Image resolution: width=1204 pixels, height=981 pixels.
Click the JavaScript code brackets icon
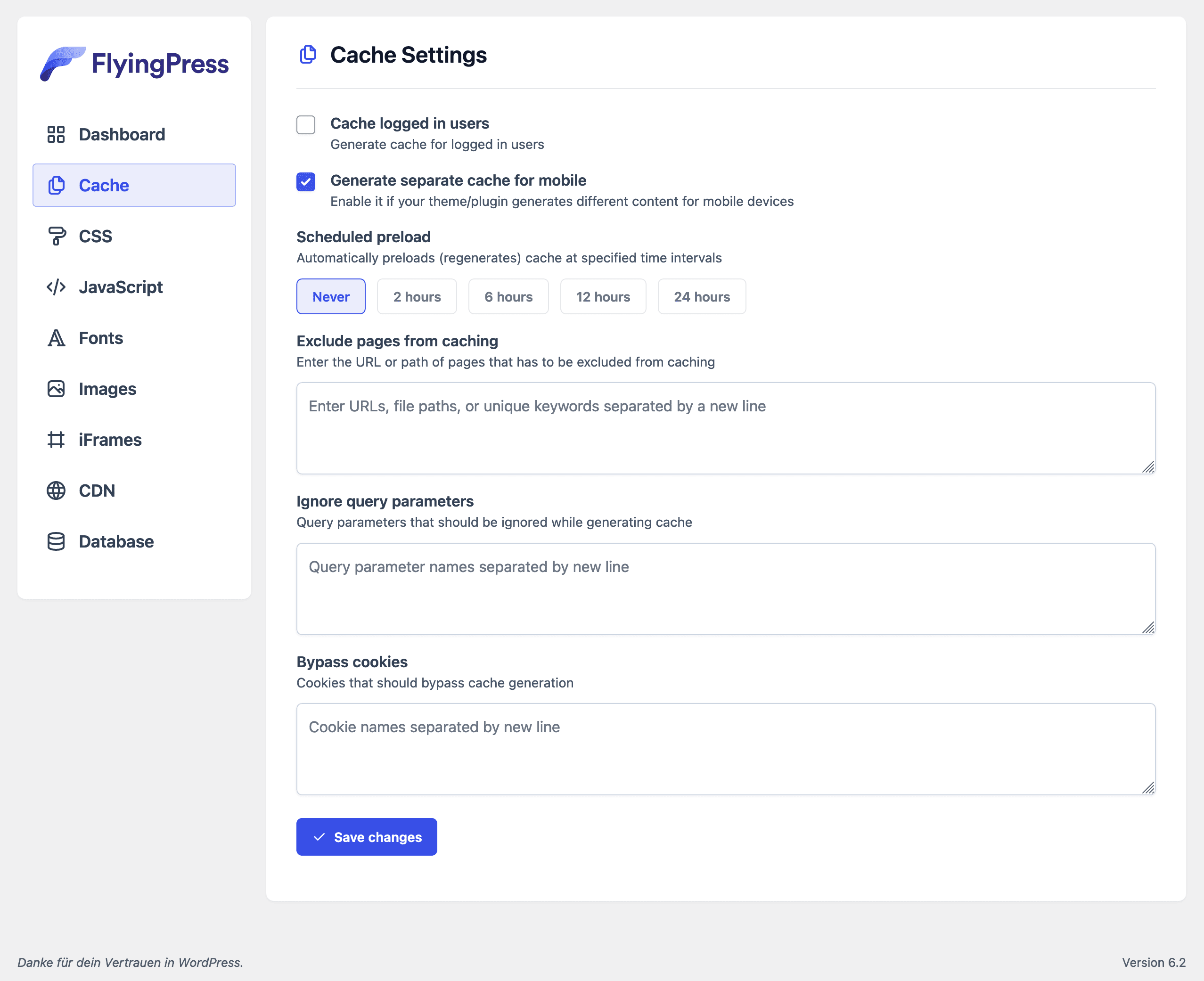[56, 287]
